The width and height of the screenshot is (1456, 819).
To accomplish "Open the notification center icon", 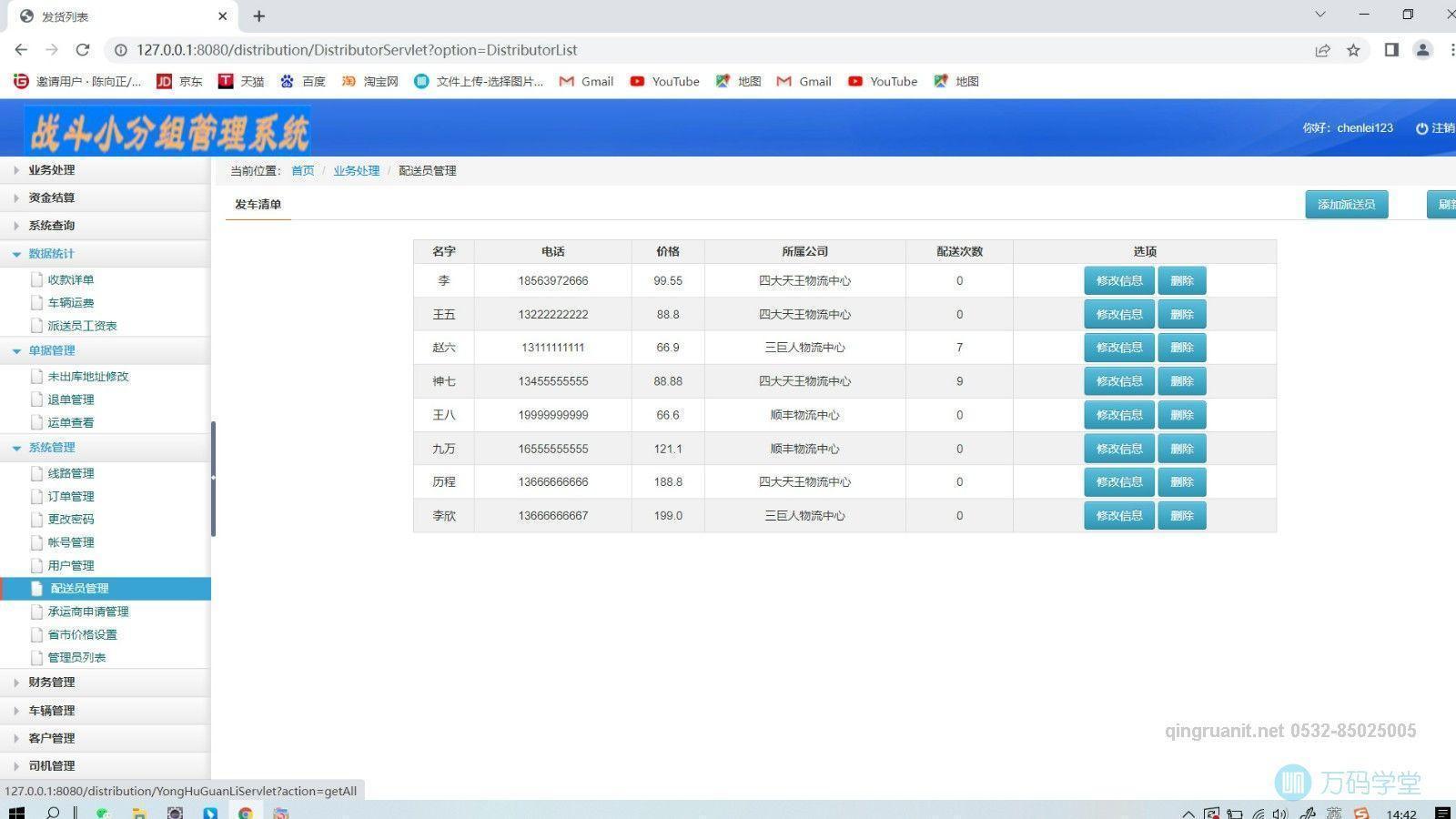I will 1442,814.
